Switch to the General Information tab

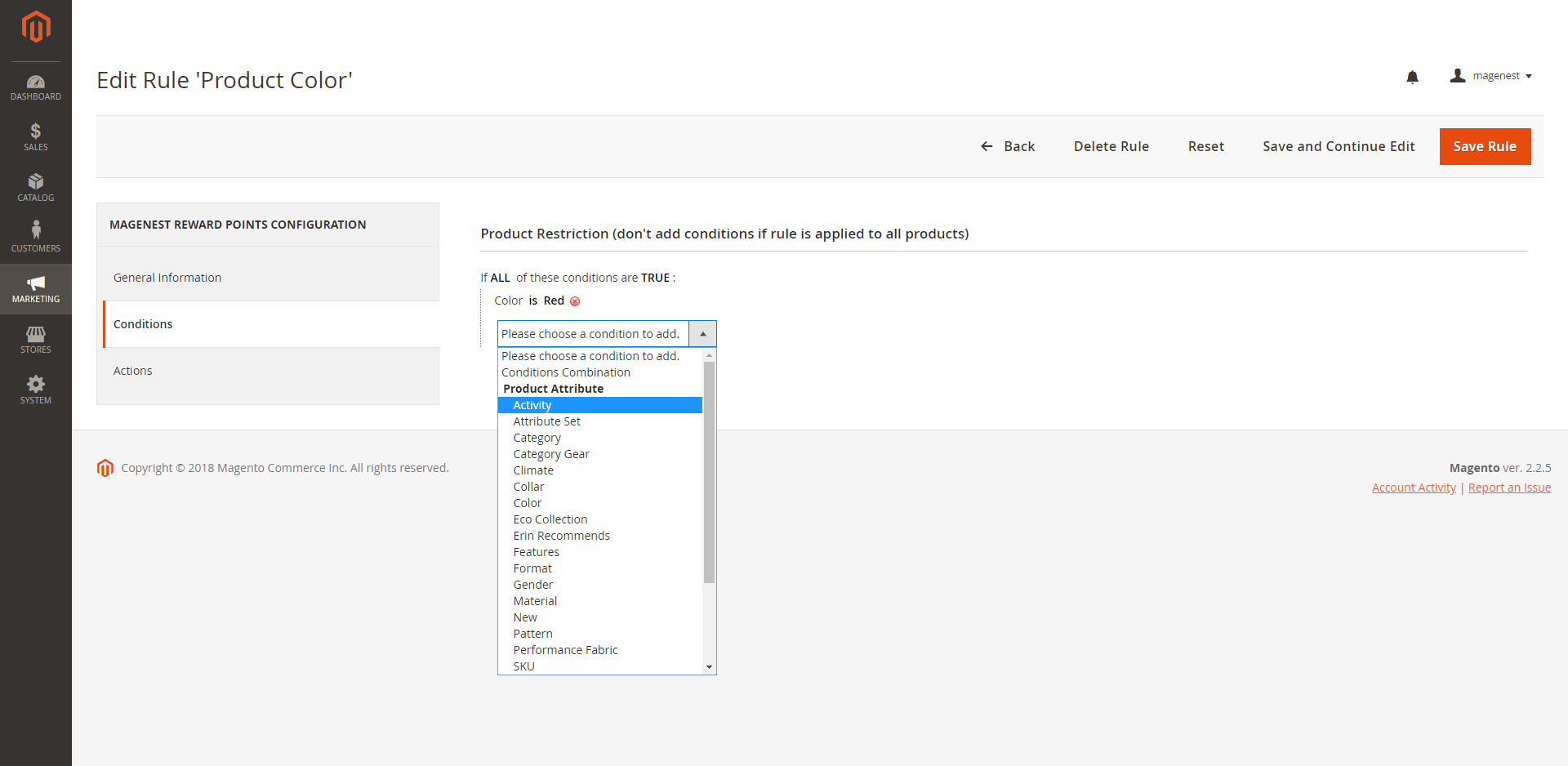tap(167, 278)
